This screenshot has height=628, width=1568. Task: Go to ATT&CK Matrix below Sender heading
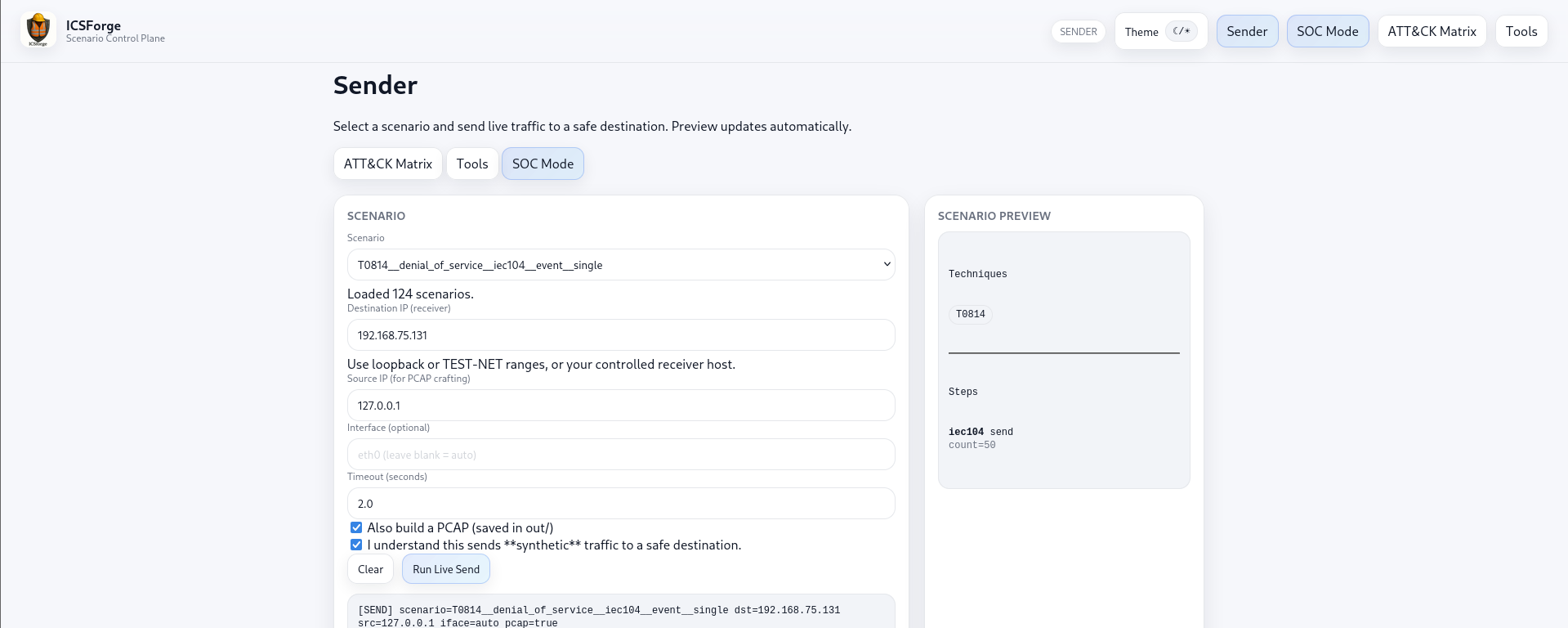388,164
